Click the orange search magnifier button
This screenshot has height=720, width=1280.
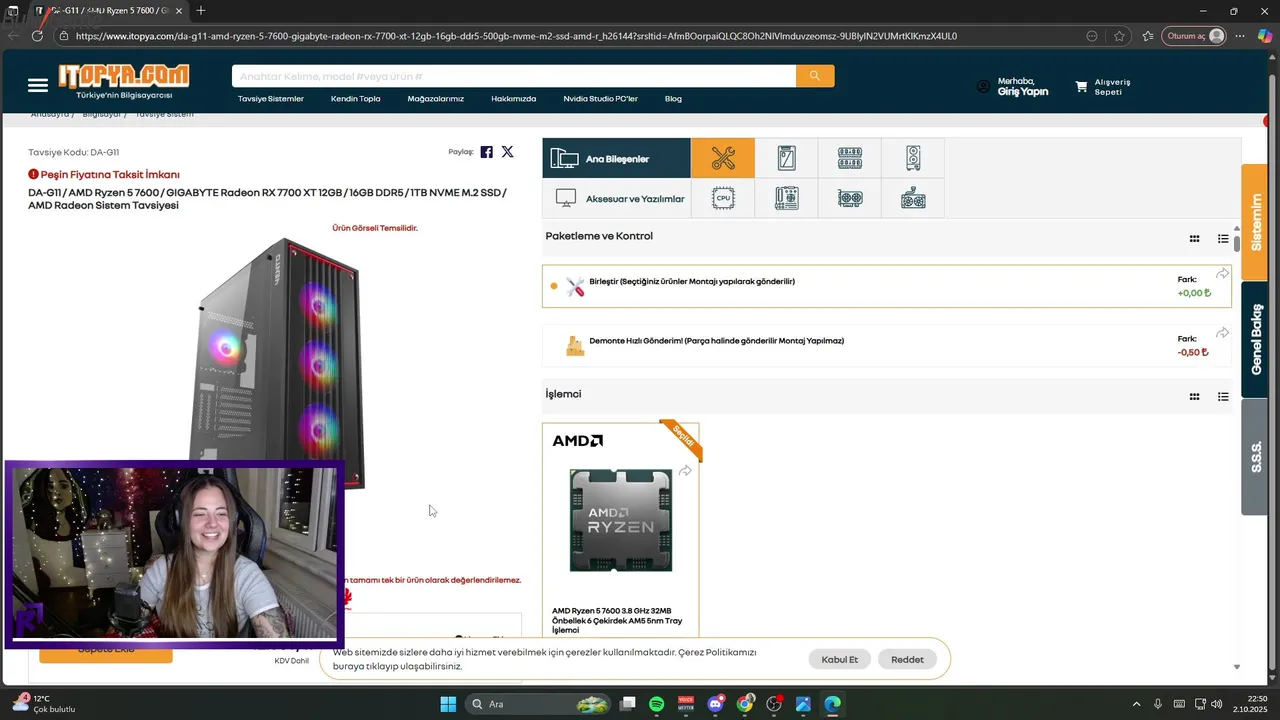(815, 76)
